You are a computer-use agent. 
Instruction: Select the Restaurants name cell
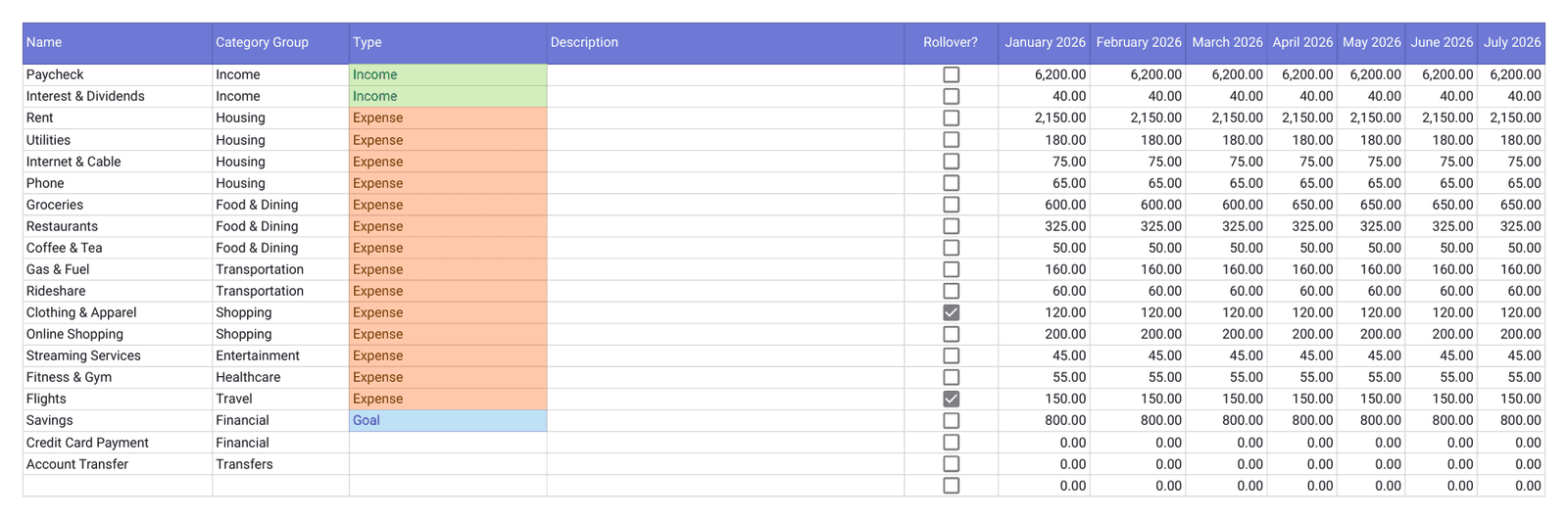pyautogui.click(x=118, y=226)
